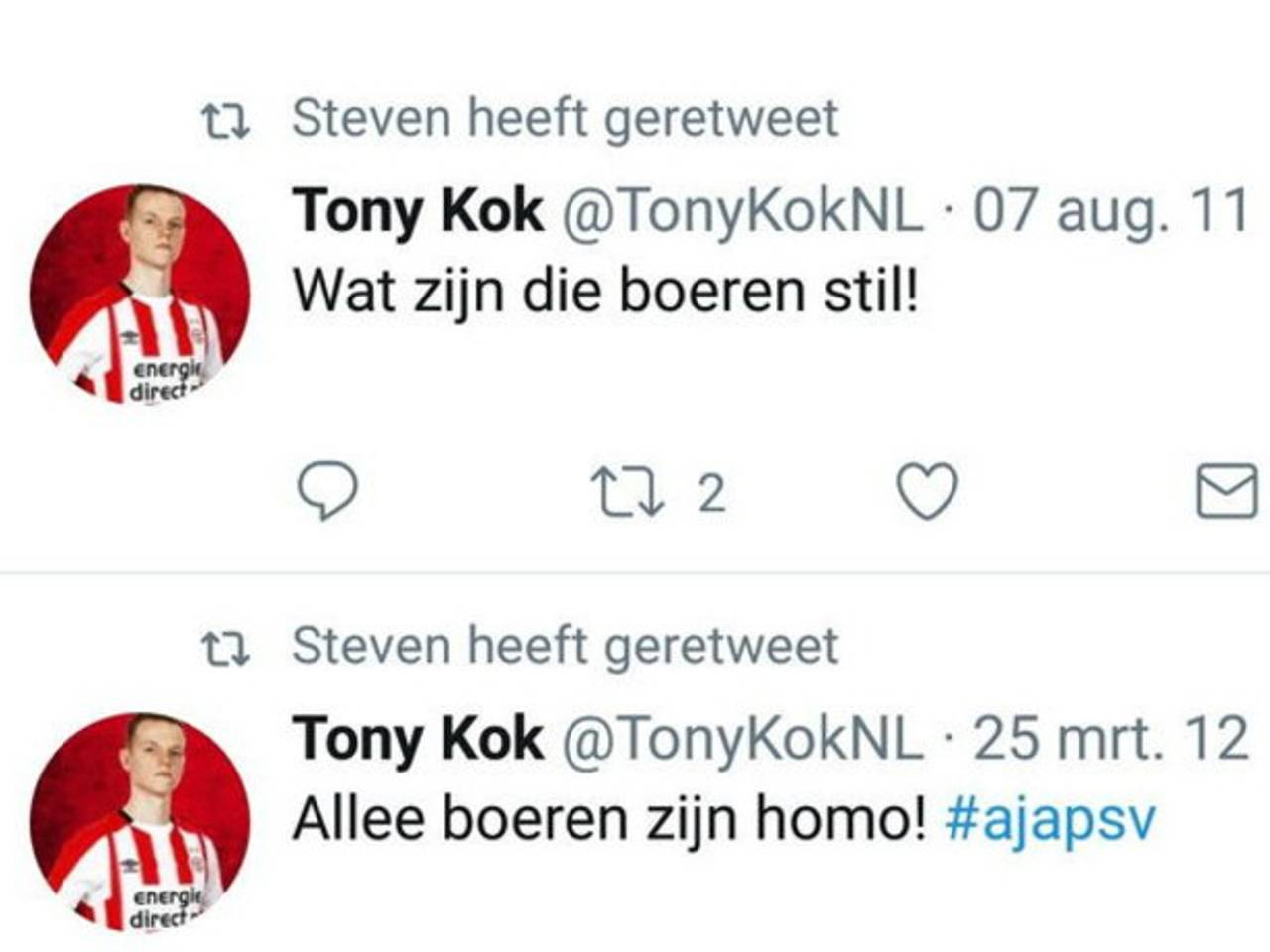Screen dimensions: 1270x952
Task: Click the '07 aug. 11' timestamp
Action: point(1110,212)
